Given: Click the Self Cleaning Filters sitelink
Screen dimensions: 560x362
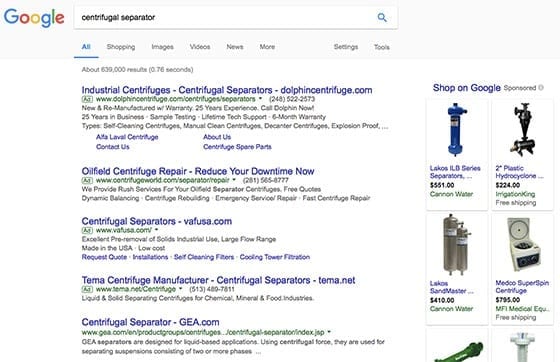Looking at the screenshot, I should 204,257.
